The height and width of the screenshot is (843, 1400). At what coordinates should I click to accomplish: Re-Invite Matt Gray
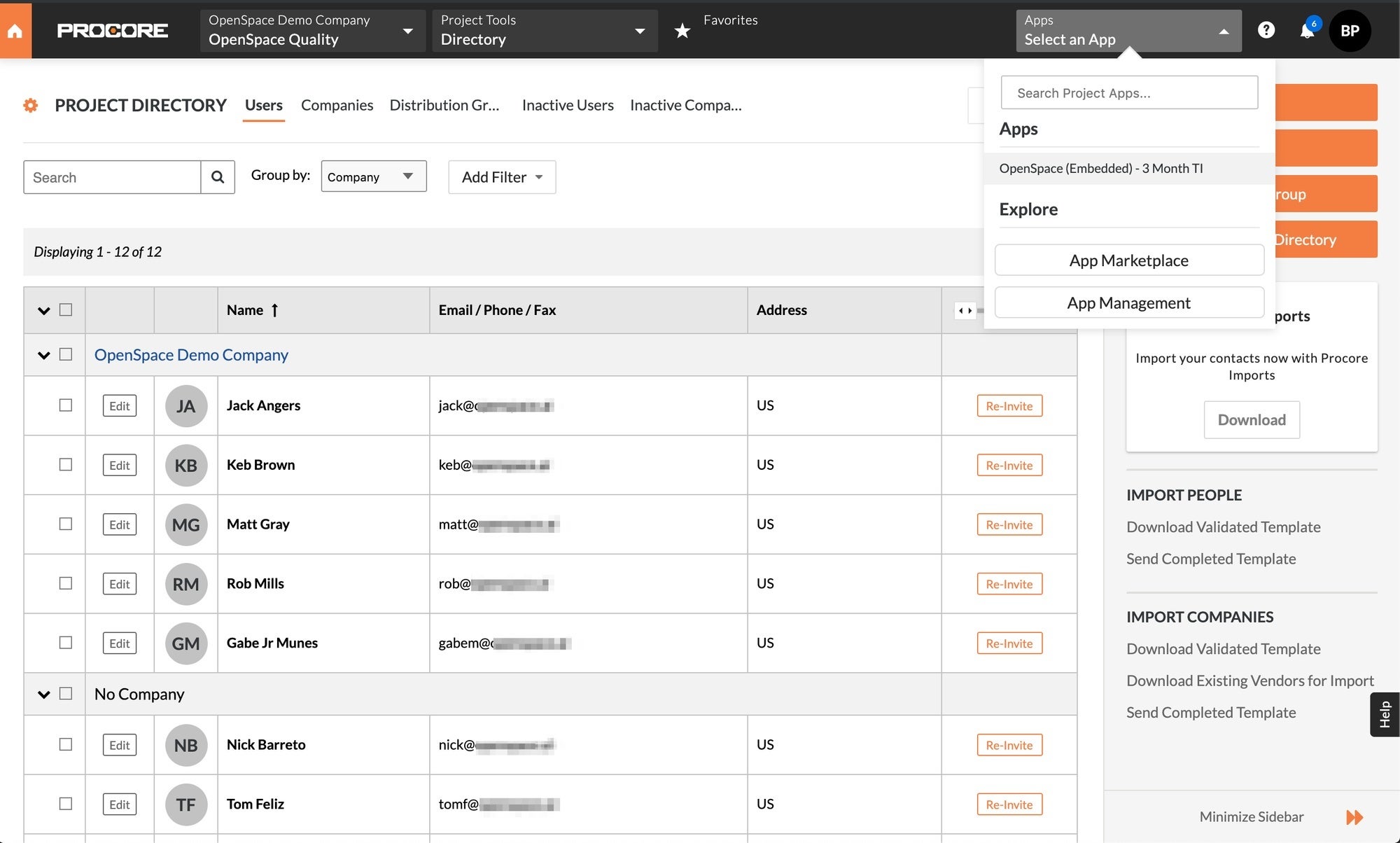pos(1009,524)
